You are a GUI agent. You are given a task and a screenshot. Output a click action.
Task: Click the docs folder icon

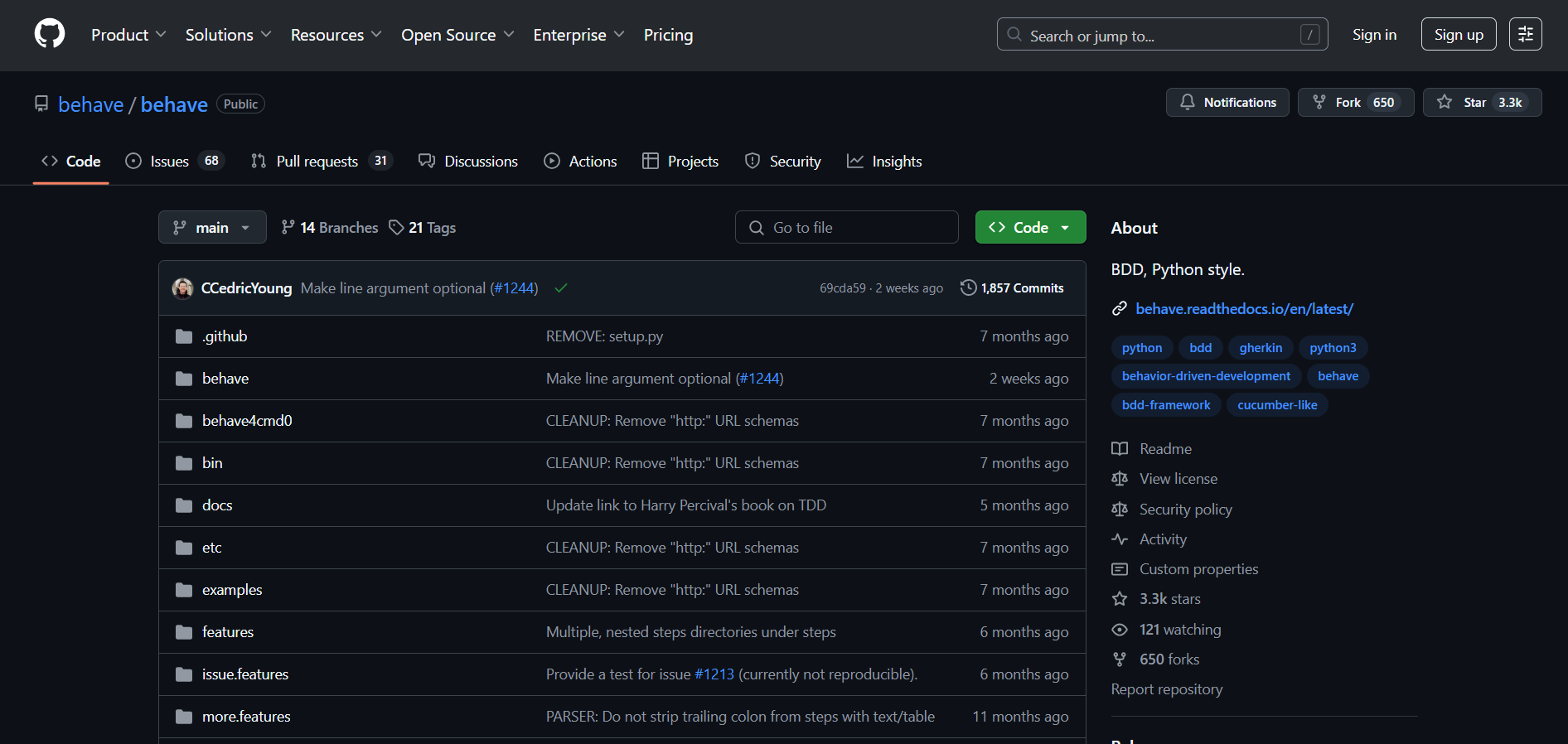click(184, 505)
